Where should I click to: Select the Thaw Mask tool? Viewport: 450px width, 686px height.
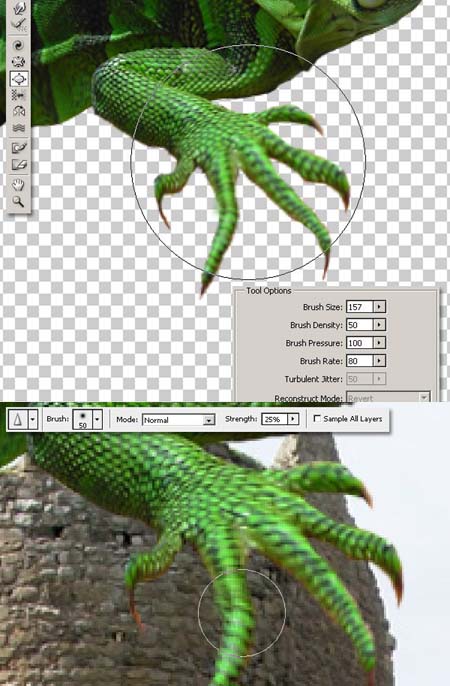click(x=19, y=164)
